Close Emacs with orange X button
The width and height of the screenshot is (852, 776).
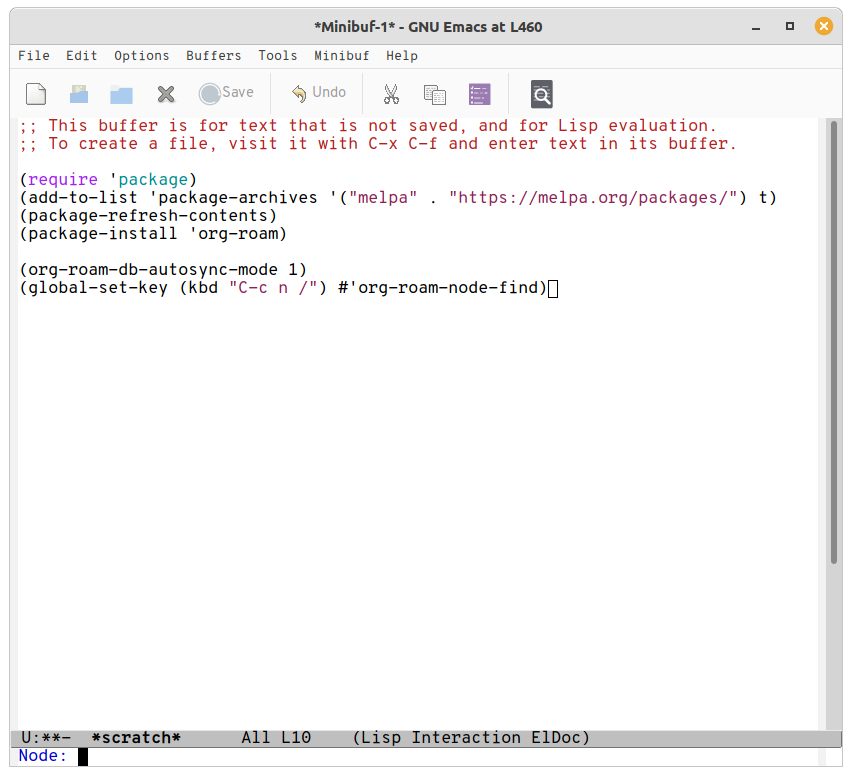coord(824,26)
